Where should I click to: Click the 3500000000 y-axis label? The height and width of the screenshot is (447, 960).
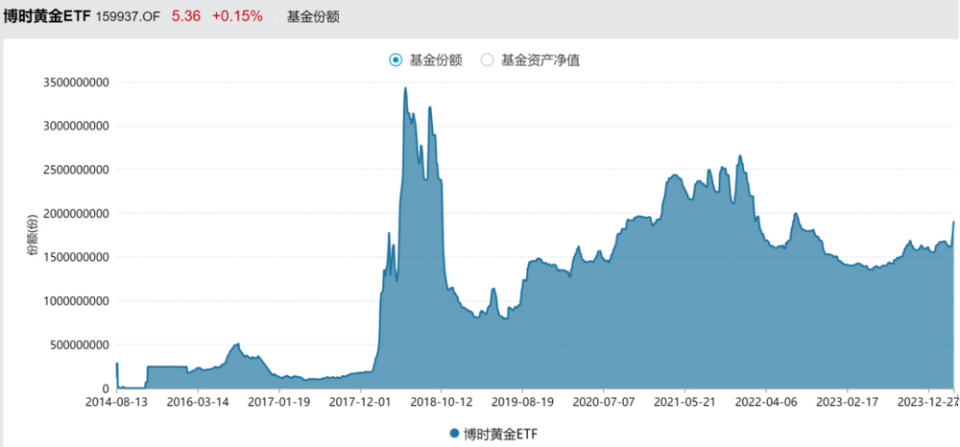coord(76,82)
